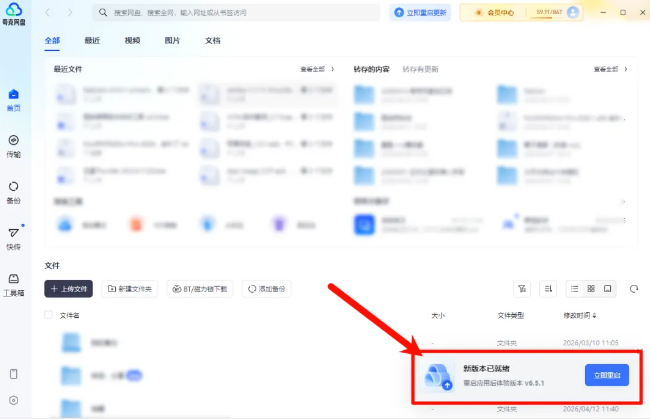The image size is (650, 419).
Task: Click the storage usage bar under 59.1T/86T
Action: tap(547, 18)
